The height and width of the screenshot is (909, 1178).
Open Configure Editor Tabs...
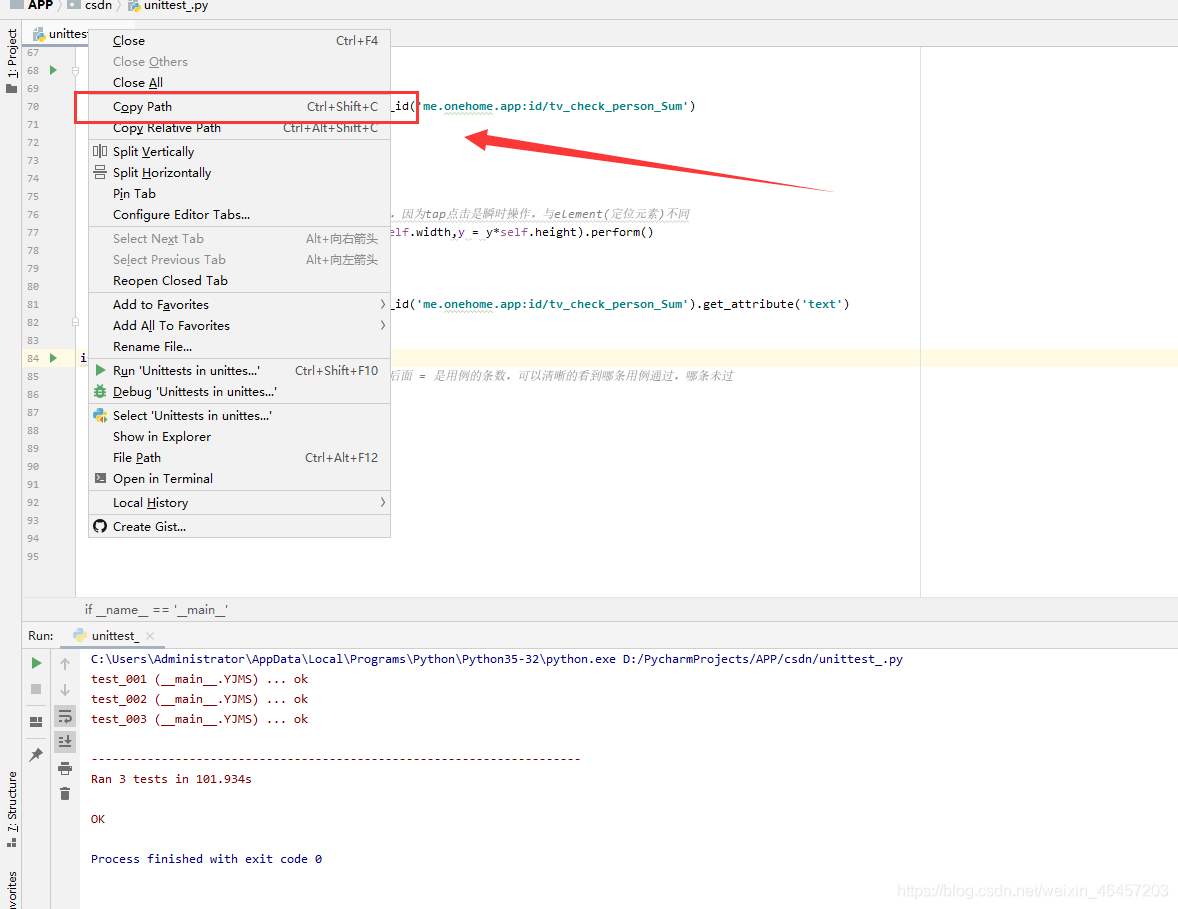click(239, 215)
